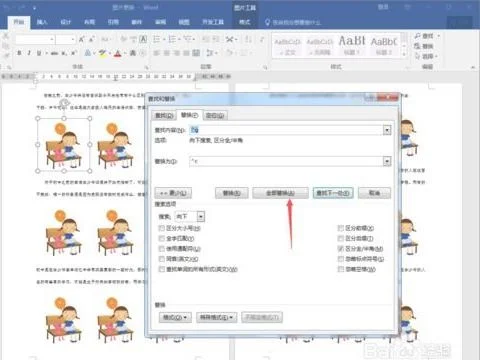Switch to the Find (查找) dialog tab

click(x=164, y=115)
